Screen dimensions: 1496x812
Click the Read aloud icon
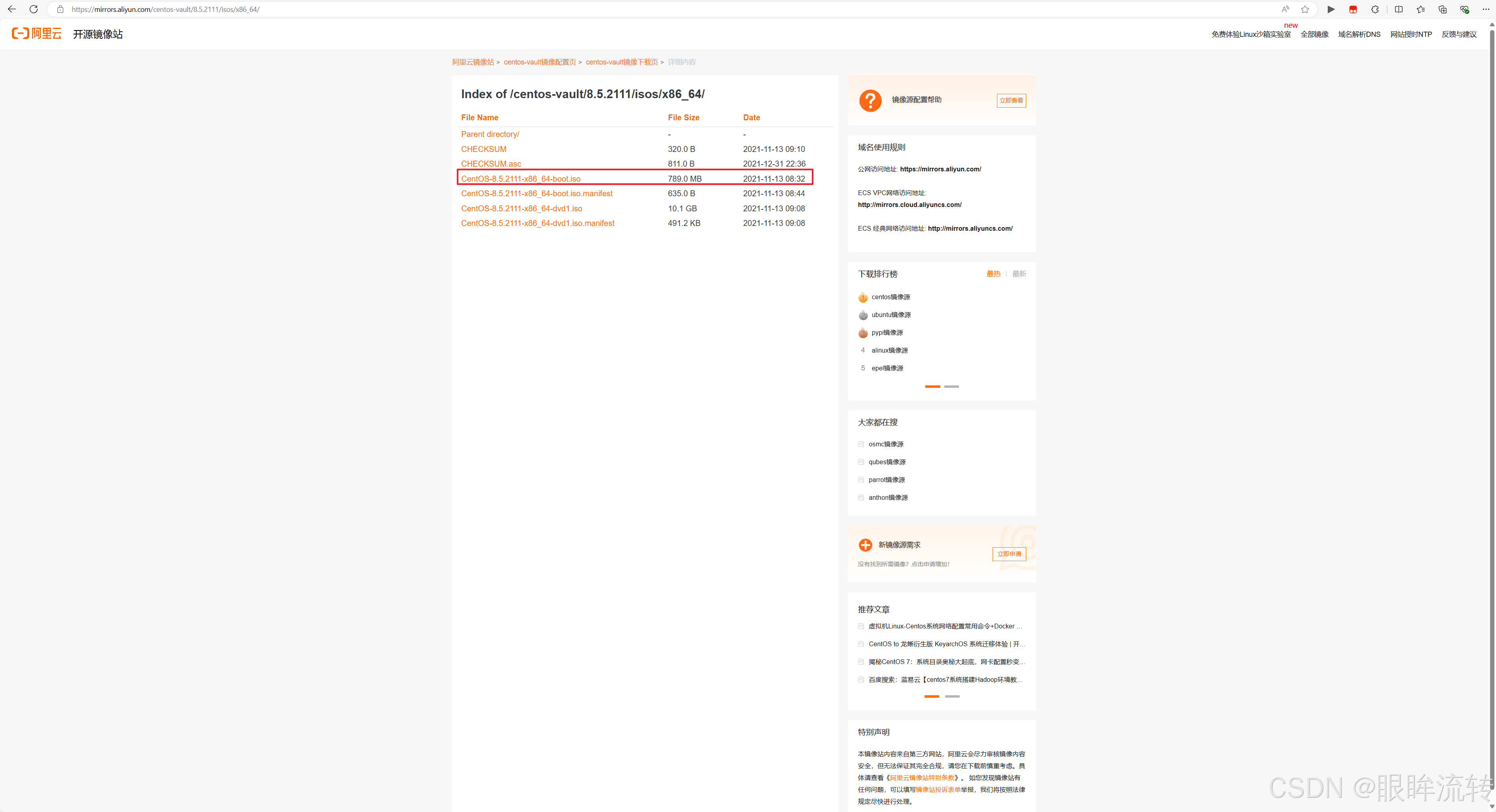click(x=1285, y=9)
